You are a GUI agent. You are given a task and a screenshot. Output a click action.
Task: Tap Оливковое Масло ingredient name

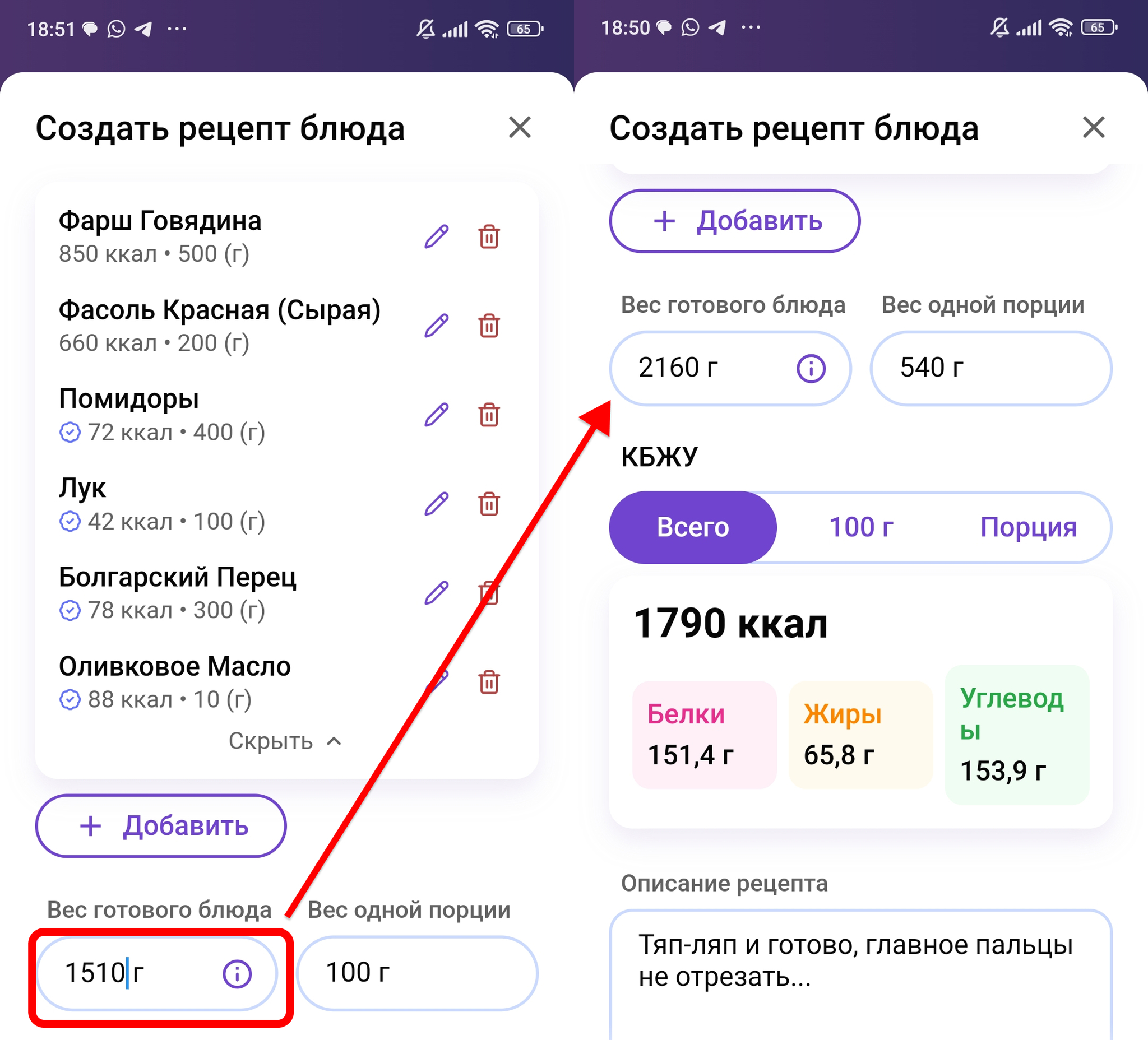point(175,666)
